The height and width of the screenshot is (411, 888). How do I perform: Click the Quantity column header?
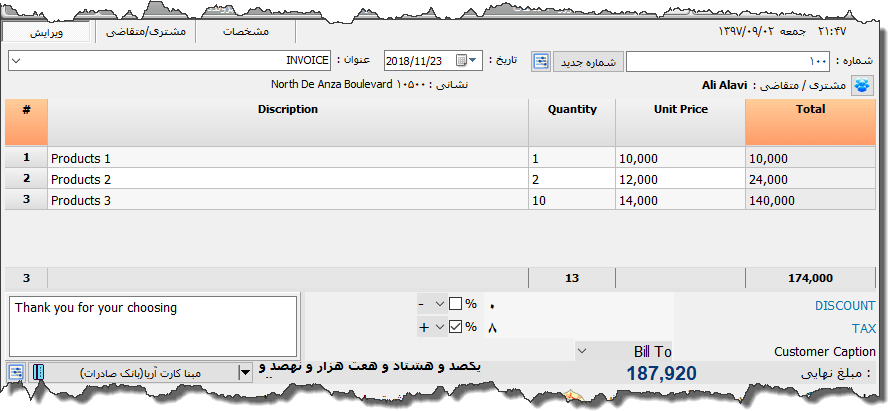tap(572, 123)
